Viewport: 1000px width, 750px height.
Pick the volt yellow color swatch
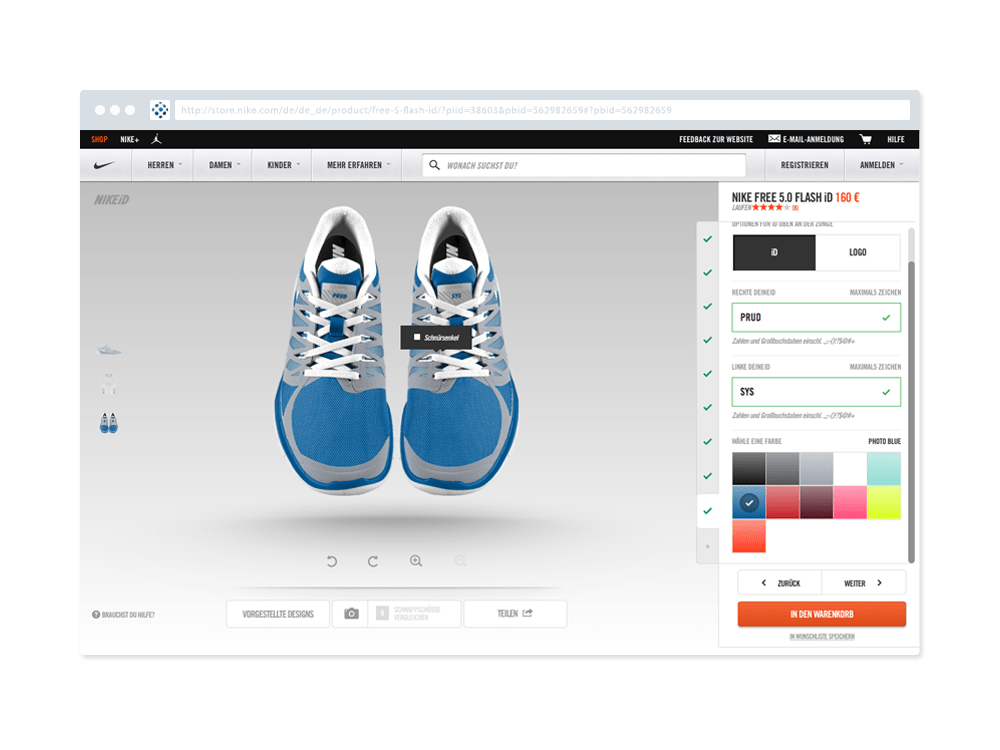pos(884,503)
